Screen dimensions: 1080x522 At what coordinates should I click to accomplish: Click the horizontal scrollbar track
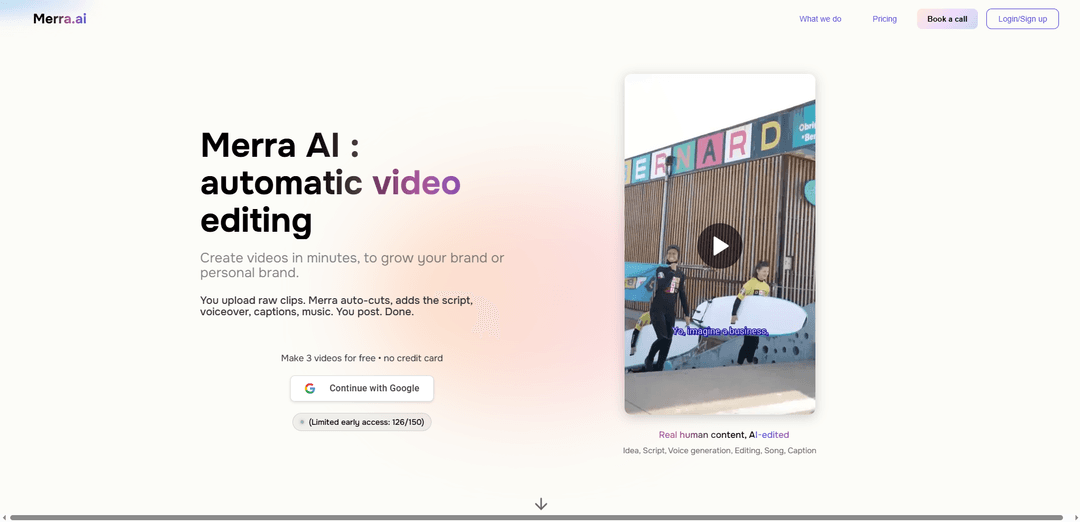click(x=540, y=517)
